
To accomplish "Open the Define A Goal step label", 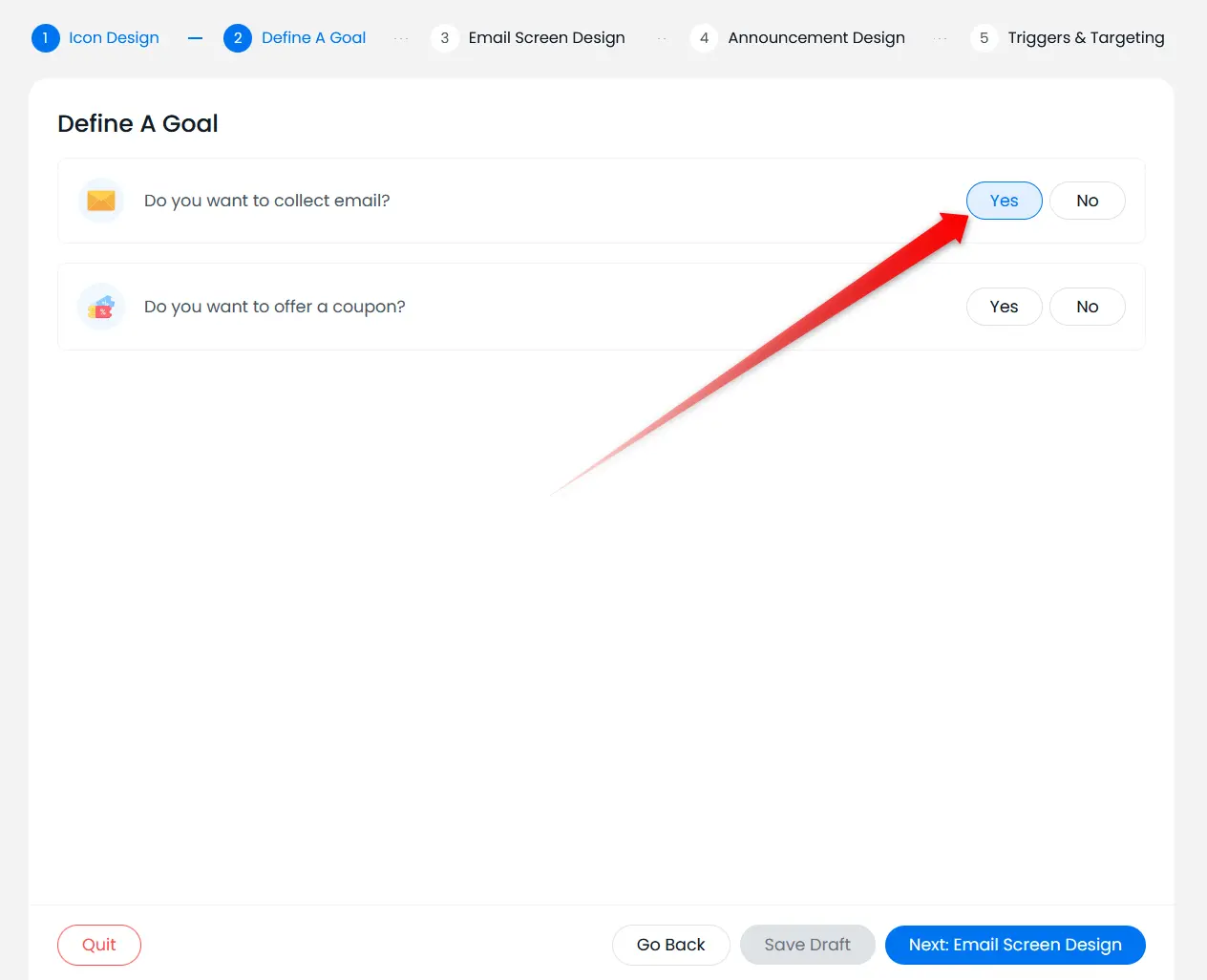I will pos(313,38).
